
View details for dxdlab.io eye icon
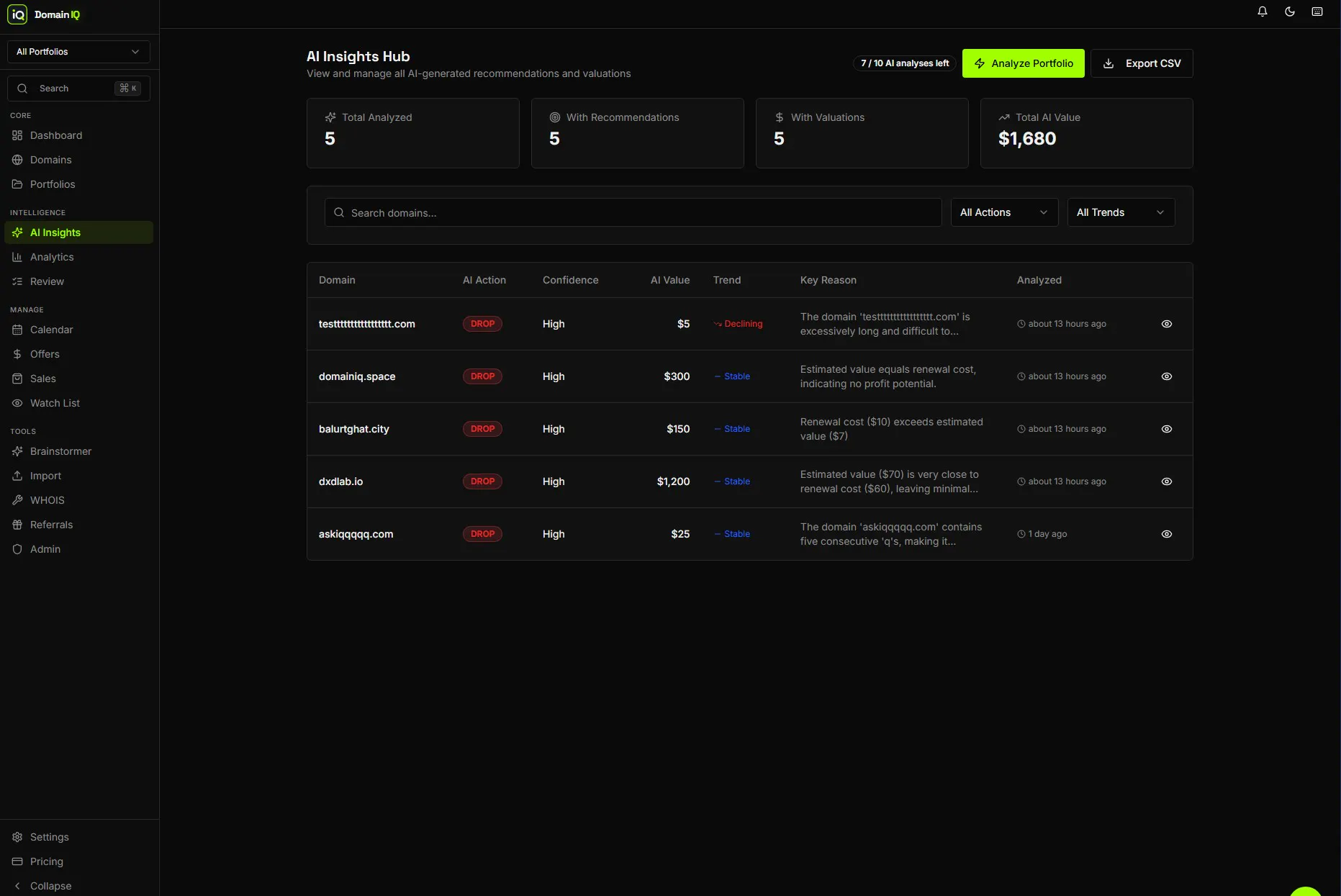[x=1167, y=481]
